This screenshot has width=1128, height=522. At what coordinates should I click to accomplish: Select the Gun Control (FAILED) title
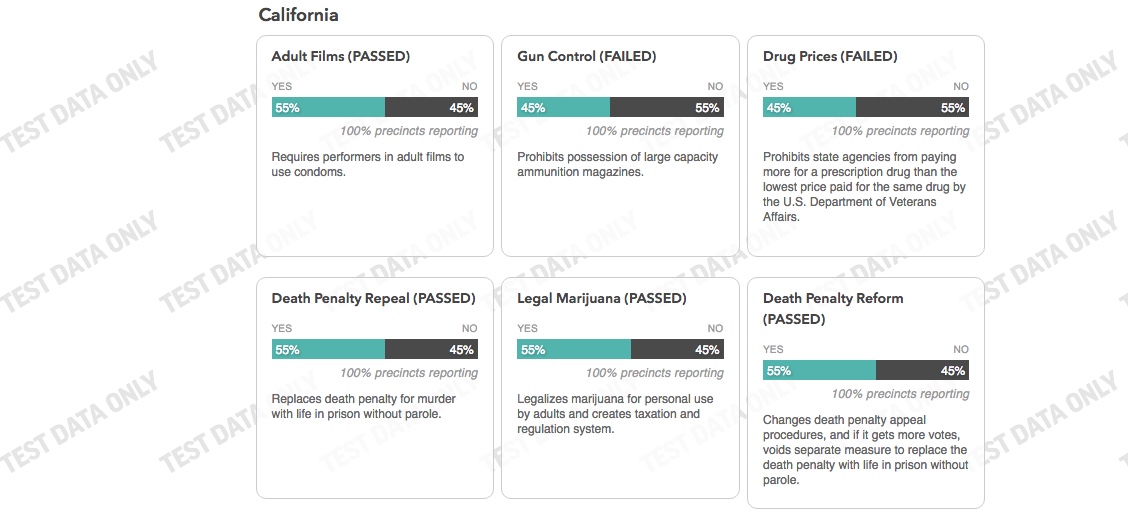tap(586, 57)
